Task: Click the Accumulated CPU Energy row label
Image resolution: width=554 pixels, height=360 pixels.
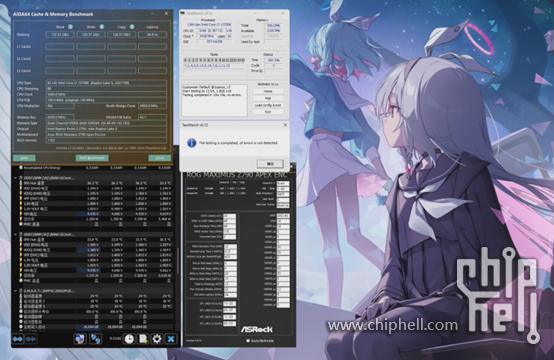Action: (42, 167)
